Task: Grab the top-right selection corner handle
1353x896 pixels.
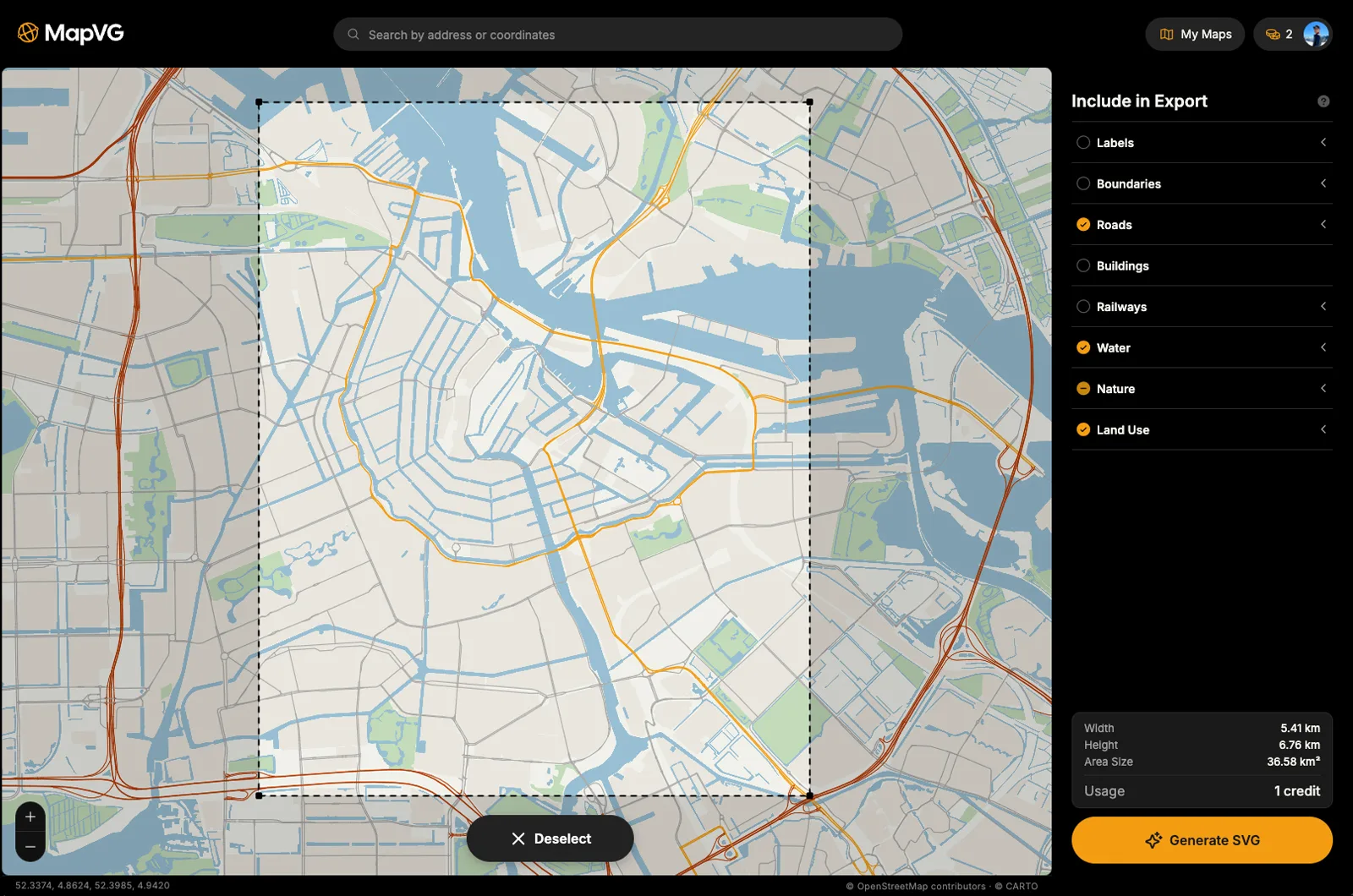Action: pyautogui.click(x=809, y=102)
